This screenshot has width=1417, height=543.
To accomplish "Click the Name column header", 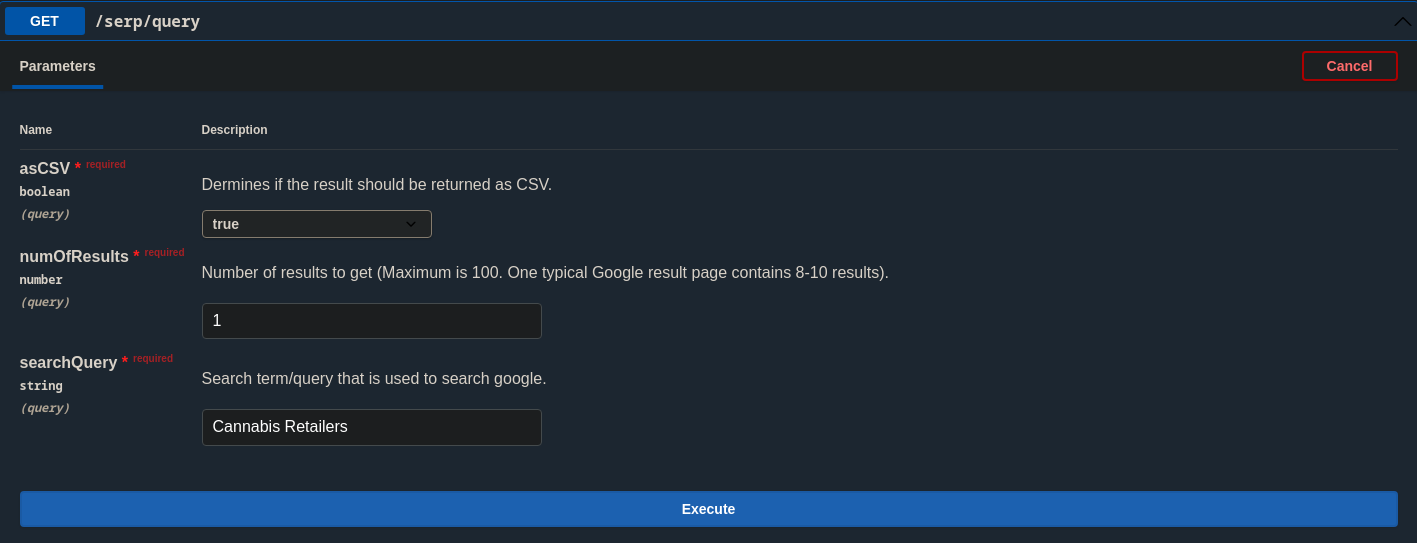I will tap(36, 130).
